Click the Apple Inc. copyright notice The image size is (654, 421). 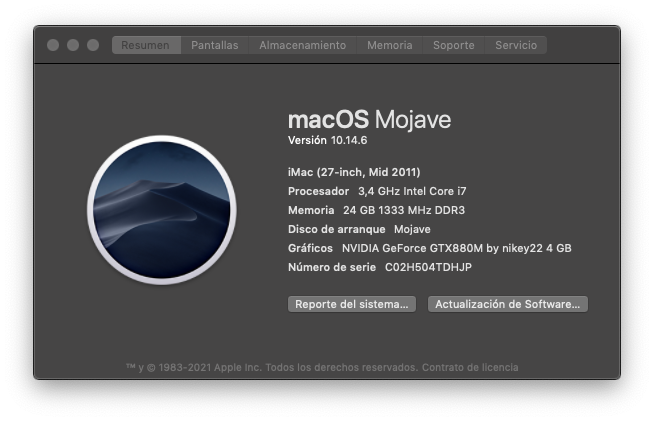272,368
